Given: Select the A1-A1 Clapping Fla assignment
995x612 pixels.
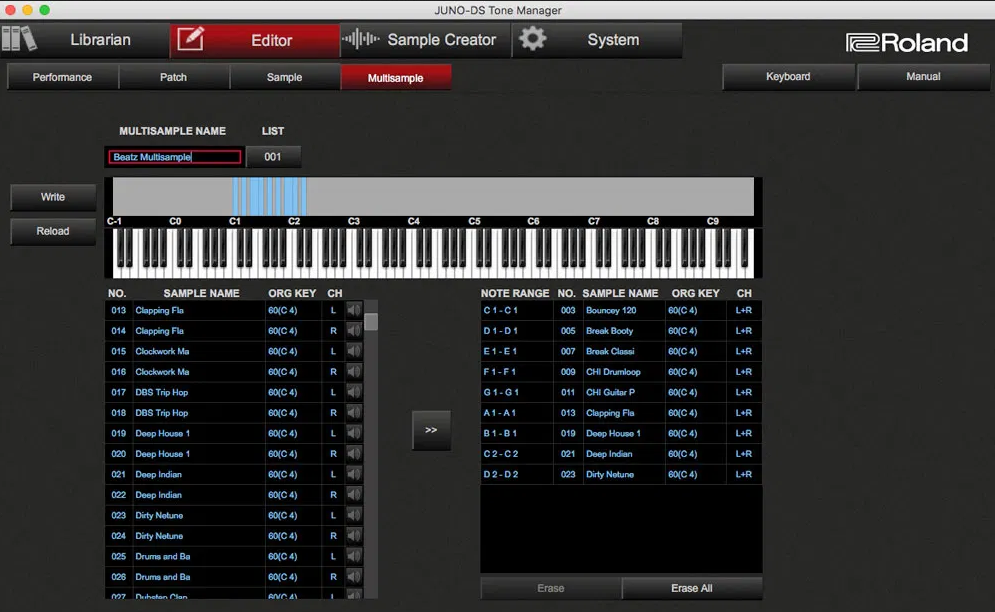Looking at the screenshot, I should pos(621,413).
